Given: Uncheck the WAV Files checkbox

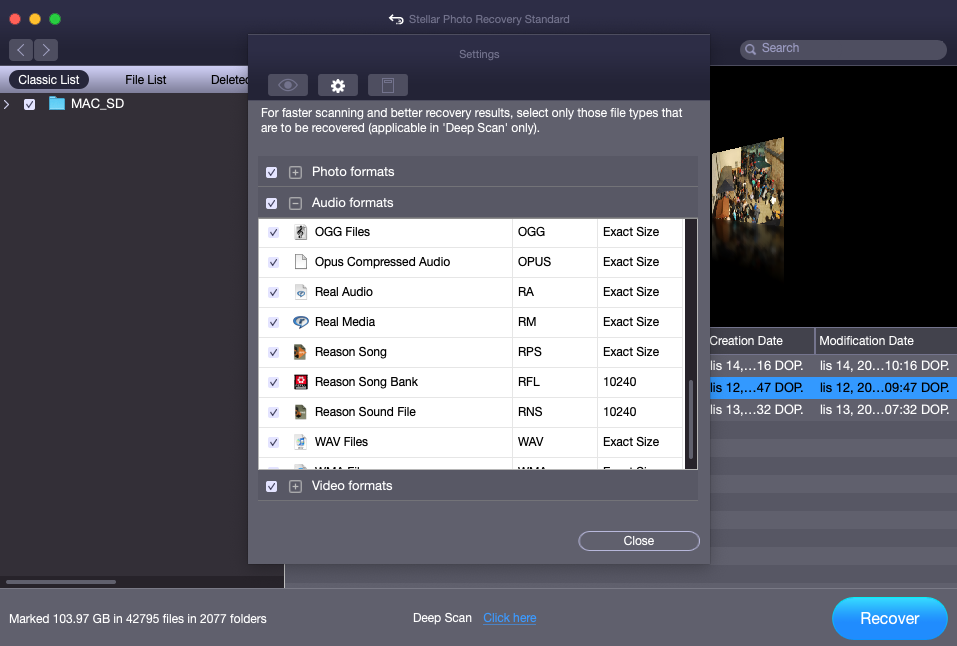Looking at the screenshot, I should [x=273, y=441].
